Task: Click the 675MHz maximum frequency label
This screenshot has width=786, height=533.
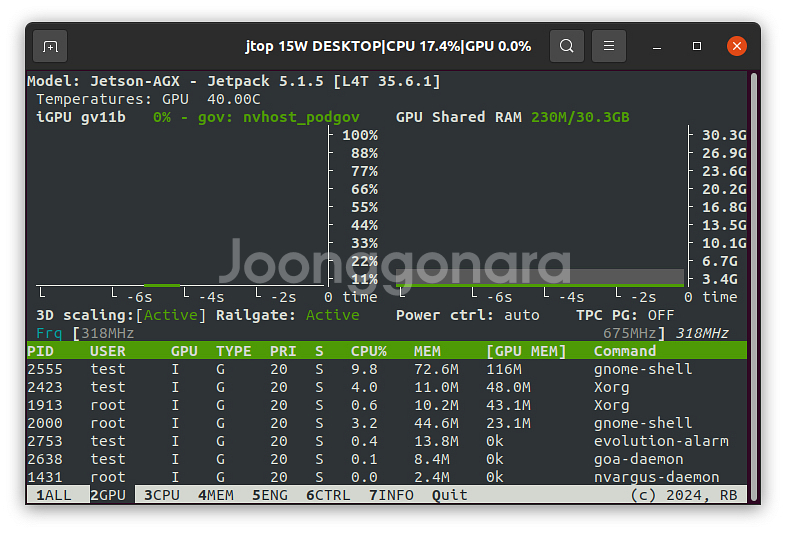Action: 630,333
